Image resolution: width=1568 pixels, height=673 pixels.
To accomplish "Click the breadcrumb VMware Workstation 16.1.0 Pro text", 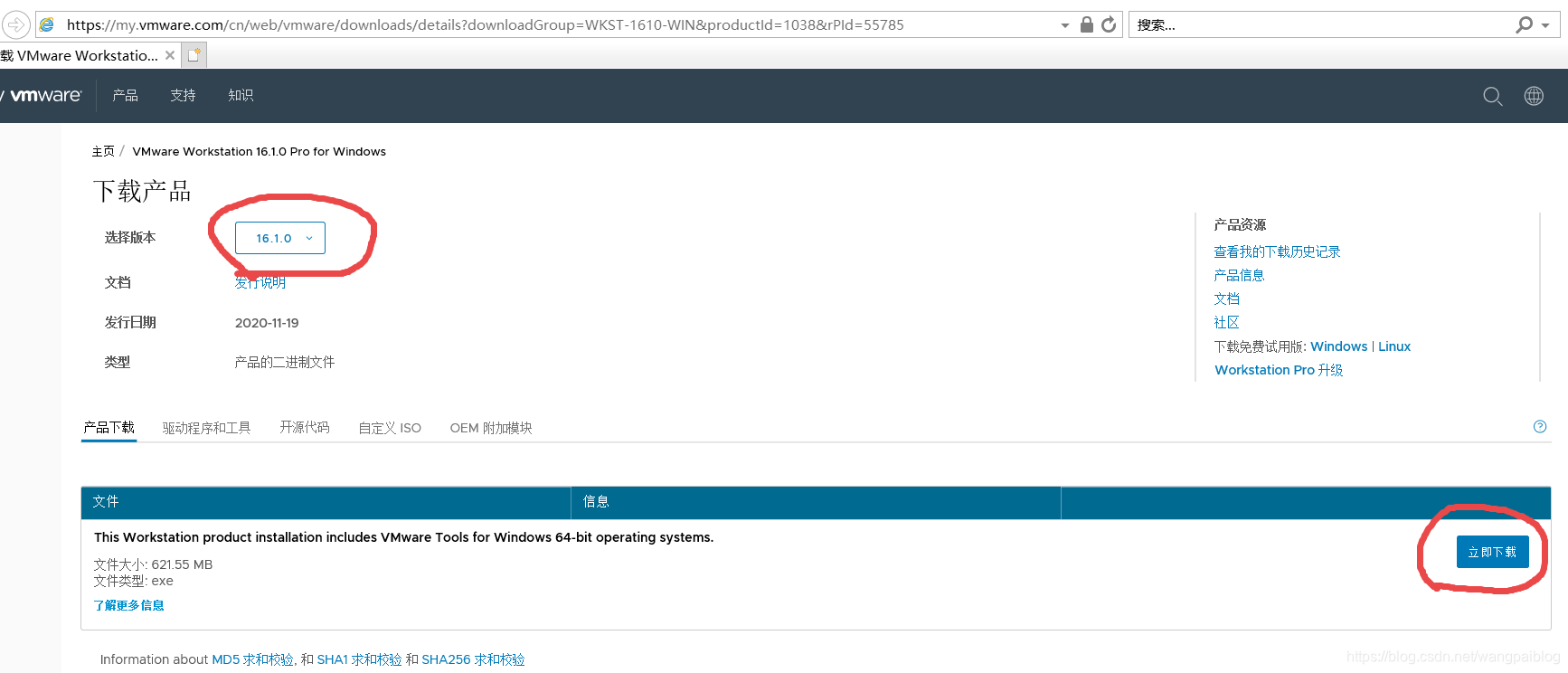I will click(x=259, y=151).
